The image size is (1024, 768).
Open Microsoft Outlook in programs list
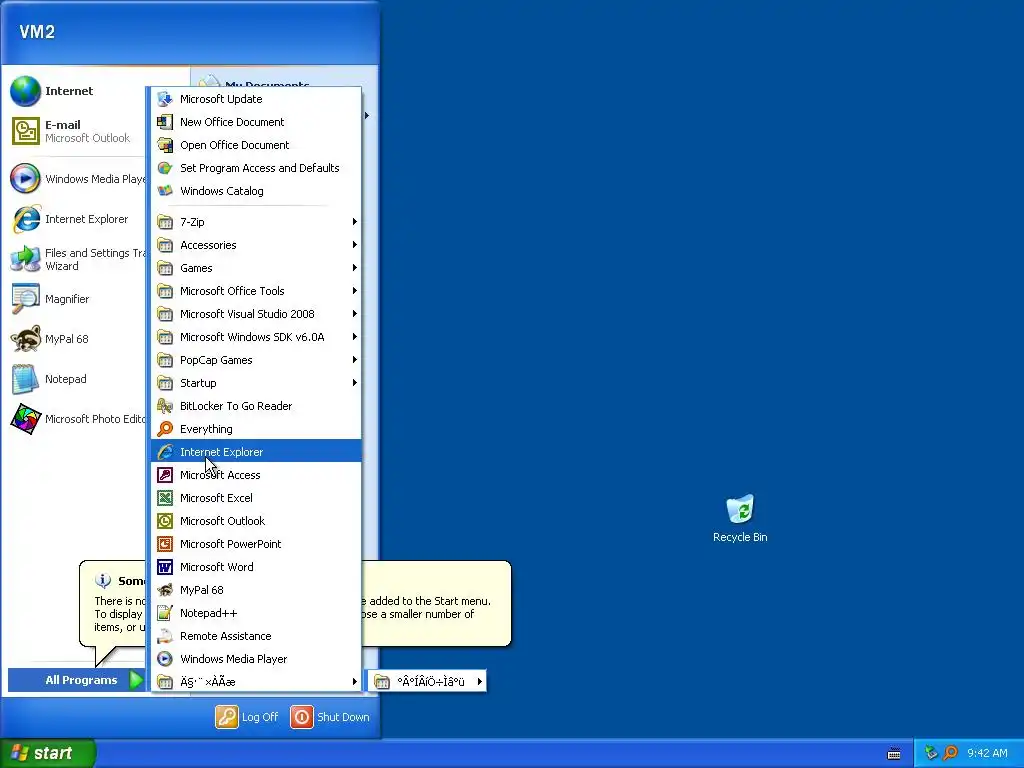coord(256,520)
